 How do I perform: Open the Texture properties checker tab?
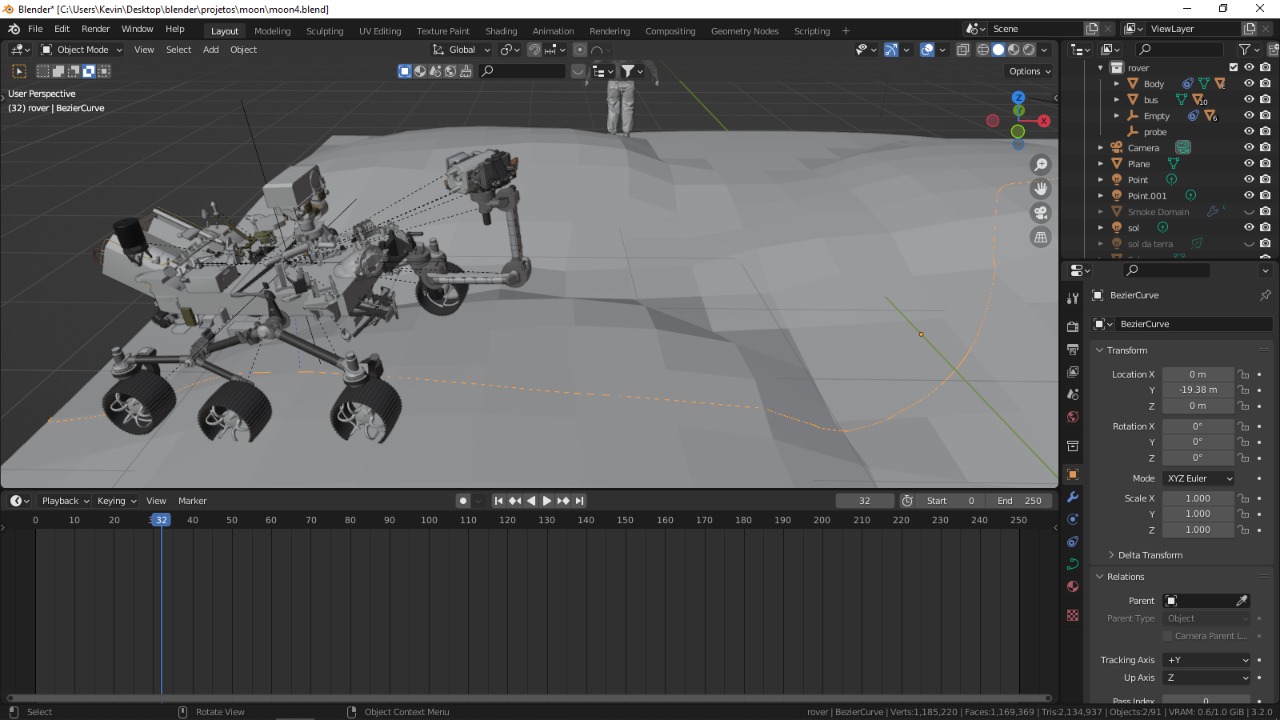(1073, 615)
